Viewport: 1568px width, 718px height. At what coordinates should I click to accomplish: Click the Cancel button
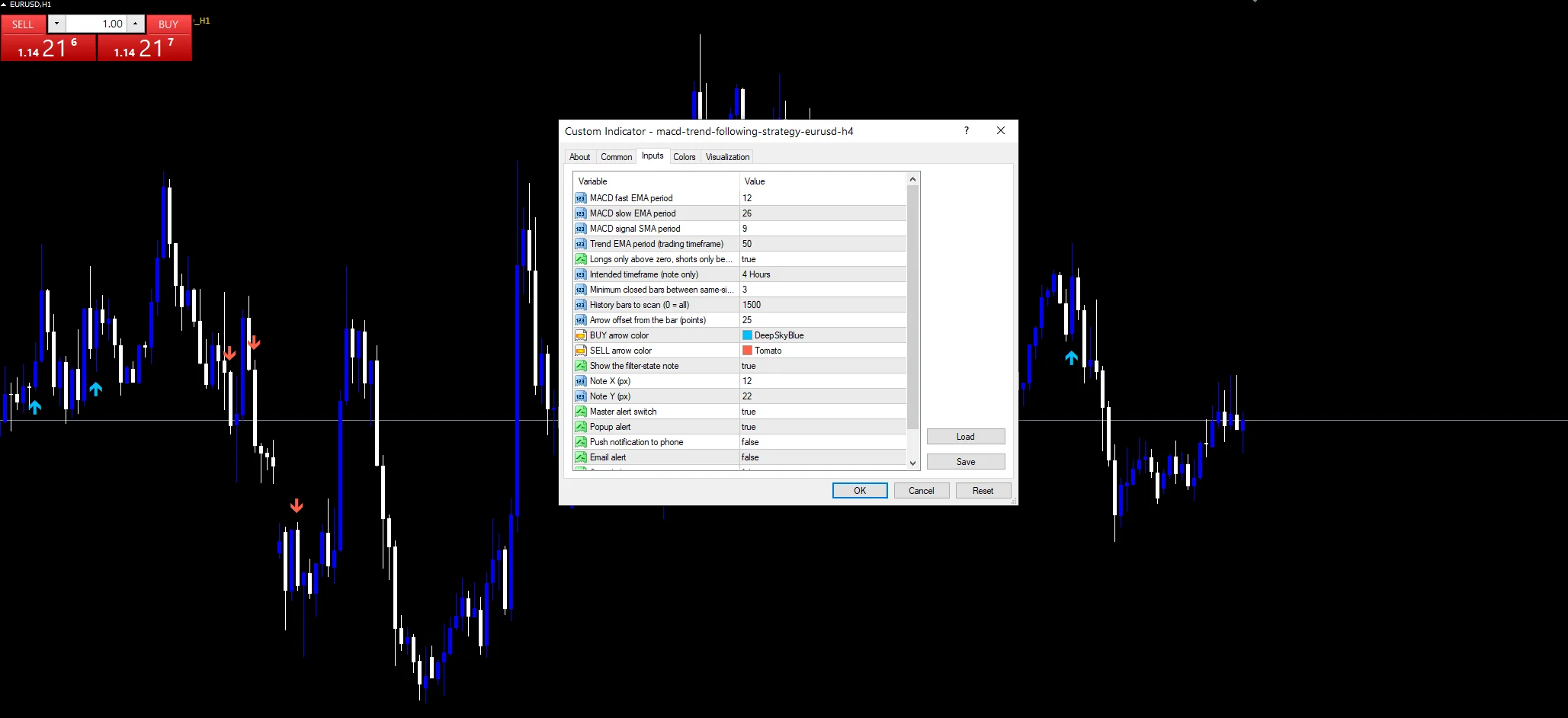coord(922,491)
